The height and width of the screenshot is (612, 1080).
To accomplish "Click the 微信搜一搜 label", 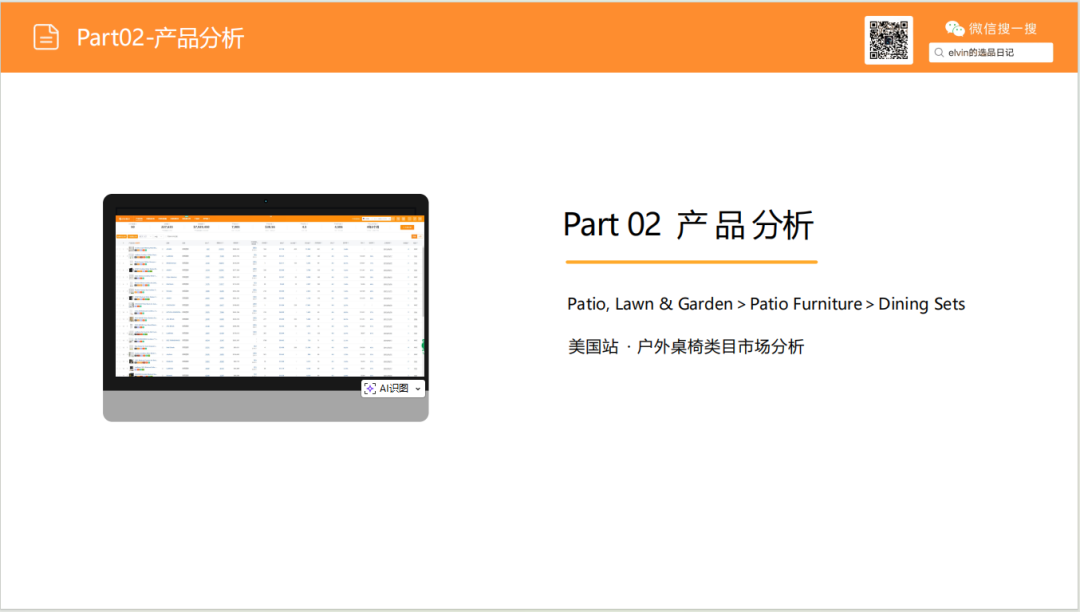I will point(1003,28).
